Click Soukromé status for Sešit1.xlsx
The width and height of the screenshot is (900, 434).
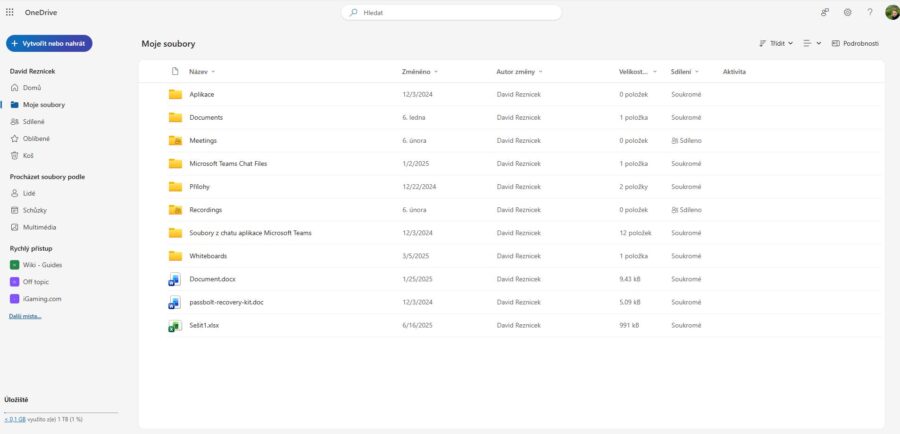click(686, 325)
